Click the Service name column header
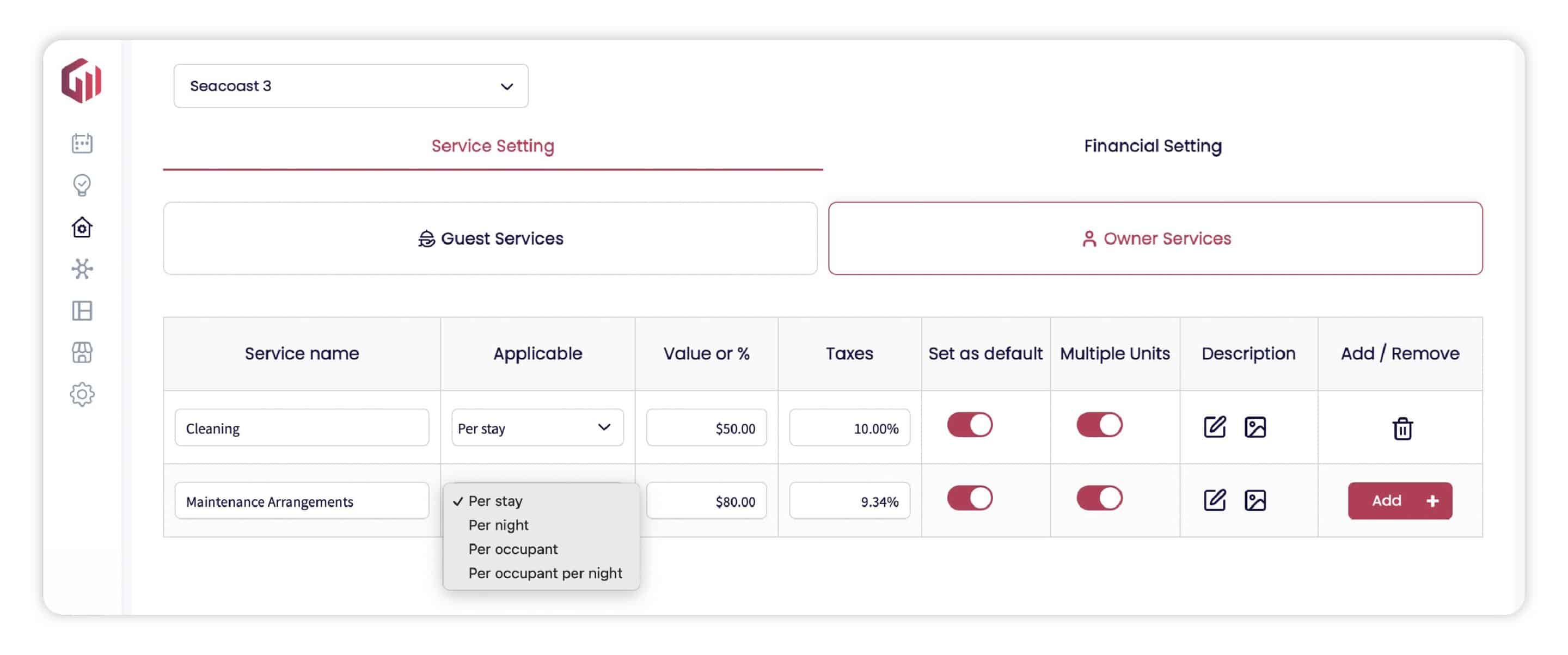This screenshot has width=1568, height=655. 302,354
